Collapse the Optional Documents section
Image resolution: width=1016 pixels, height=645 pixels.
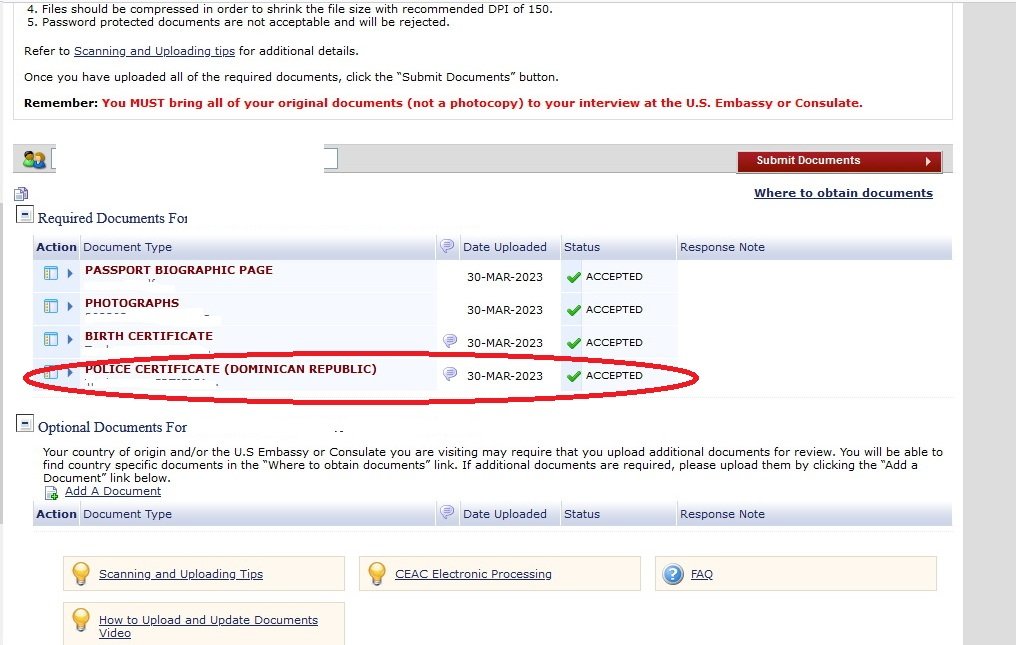click(25, 424)
